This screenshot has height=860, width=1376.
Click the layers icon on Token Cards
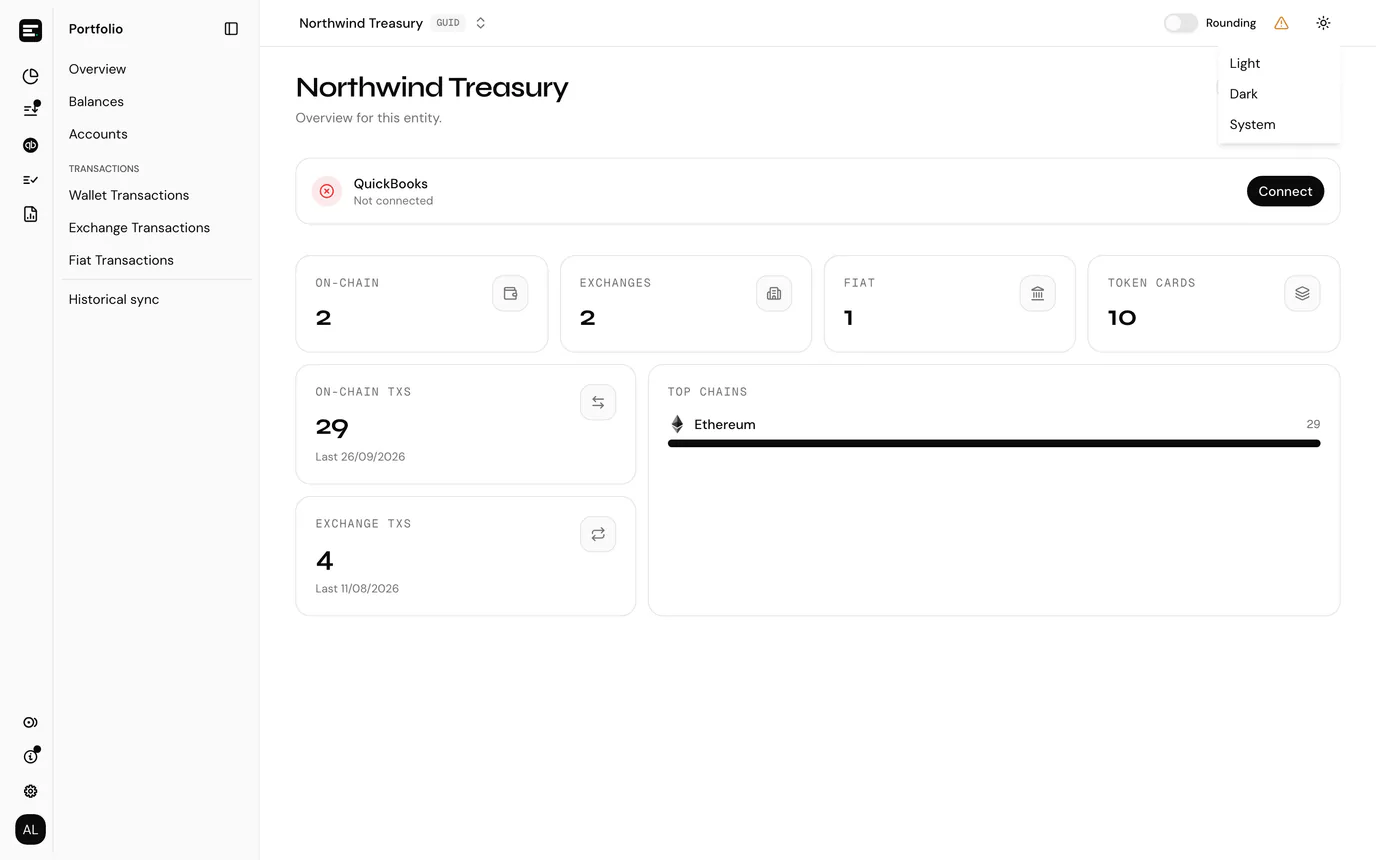point(1302,293)
